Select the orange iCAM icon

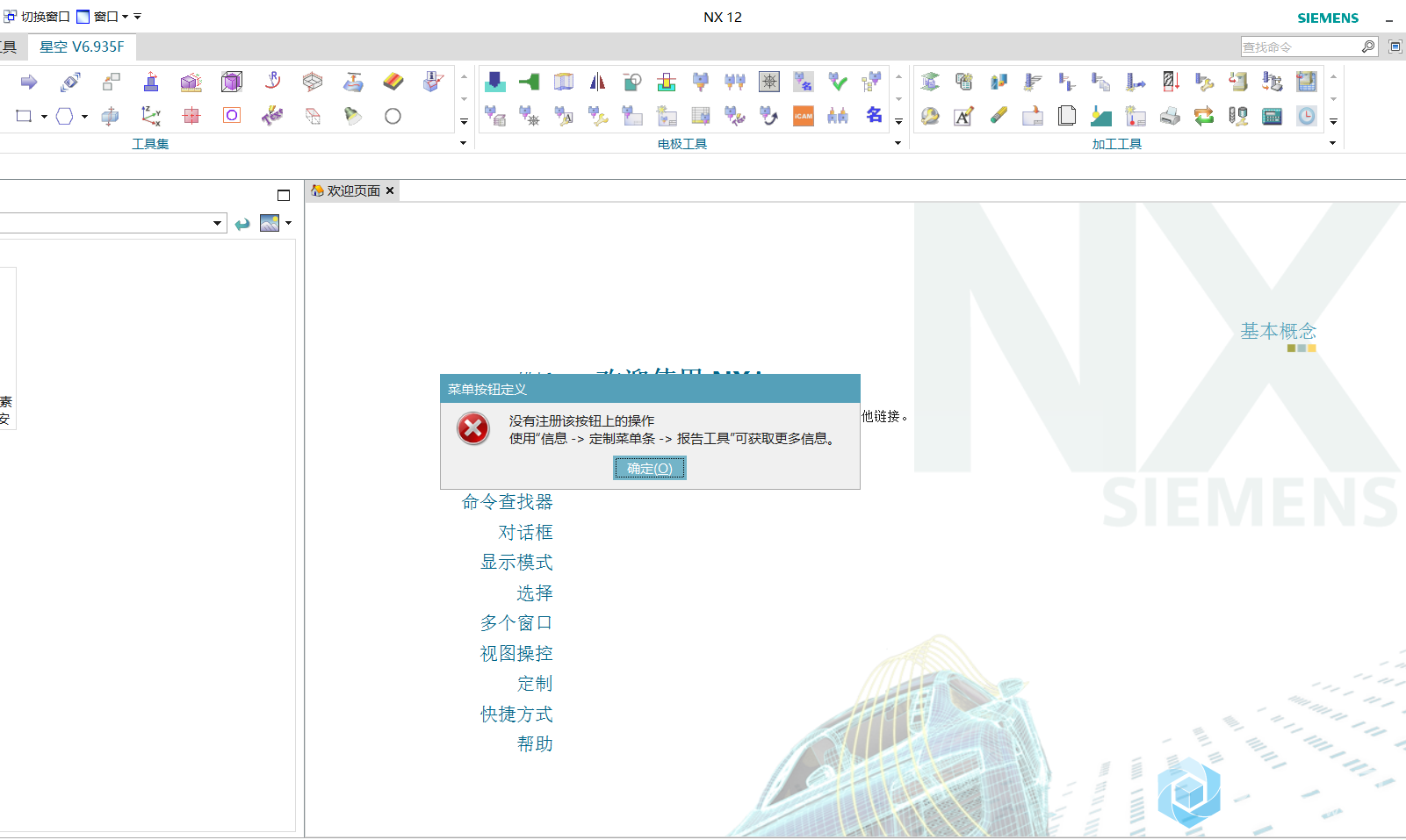click(804, 116)
